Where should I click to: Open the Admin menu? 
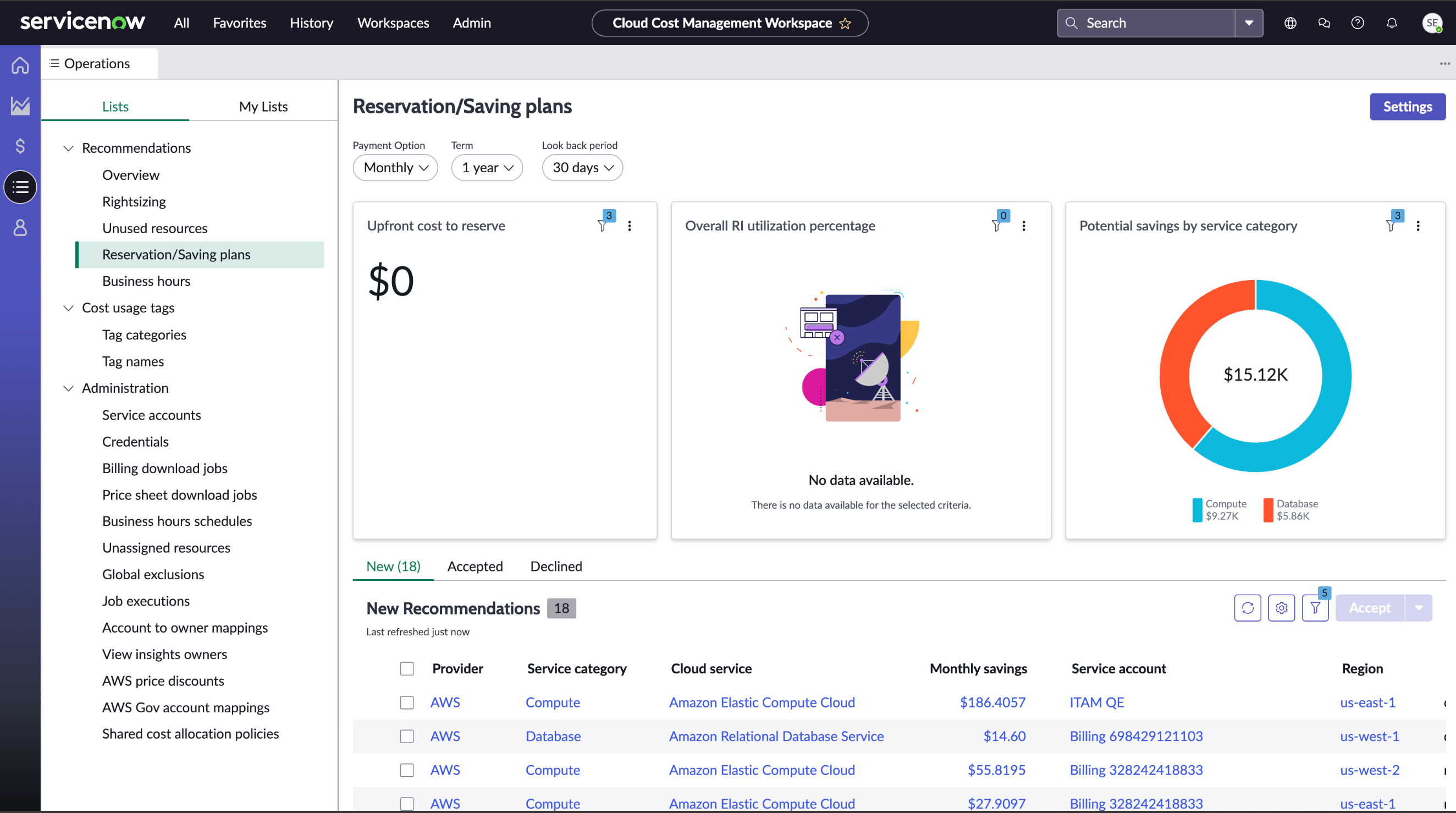[x=472, y=23]
